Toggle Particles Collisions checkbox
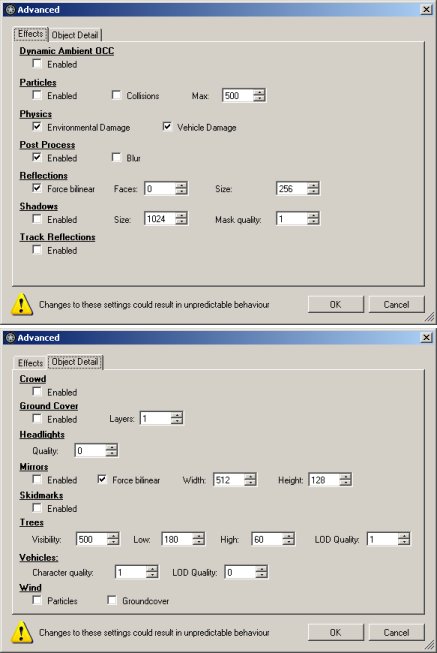This screenshot has width=437, height=653. pos(116,95)
